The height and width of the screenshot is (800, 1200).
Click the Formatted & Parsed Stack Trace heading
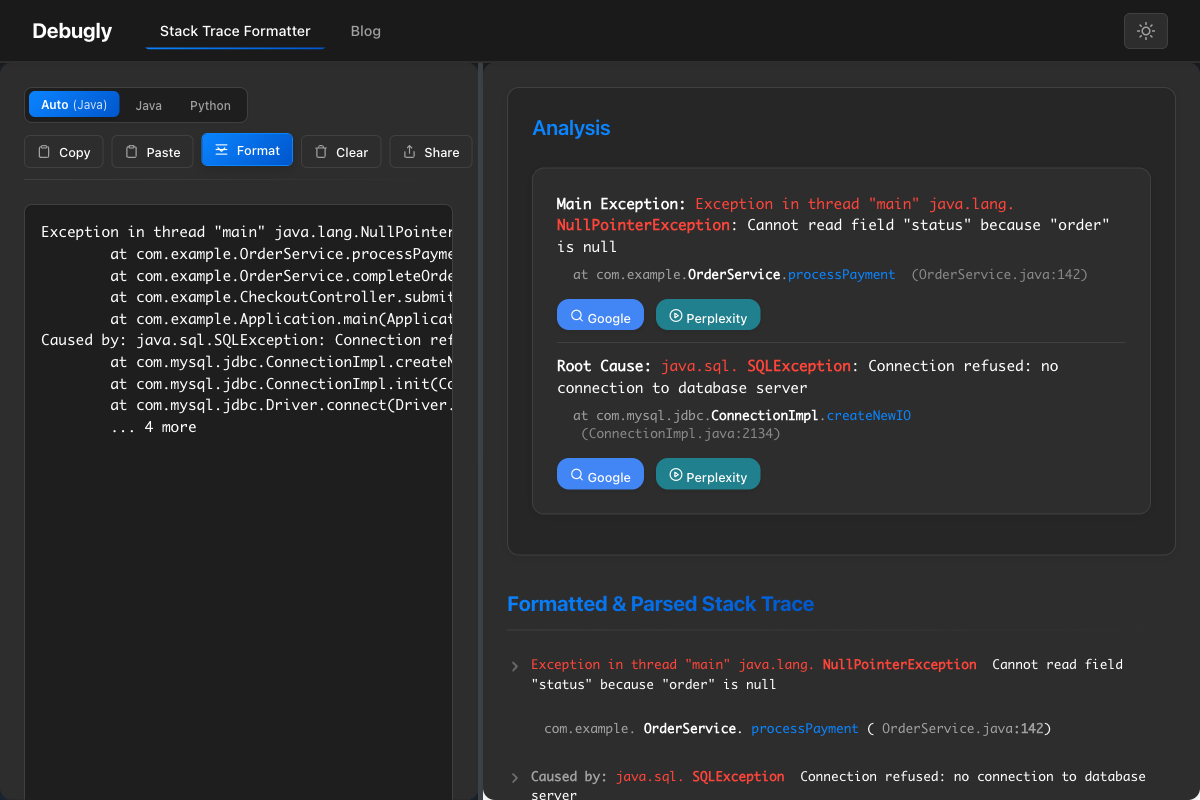click(660, 604)
